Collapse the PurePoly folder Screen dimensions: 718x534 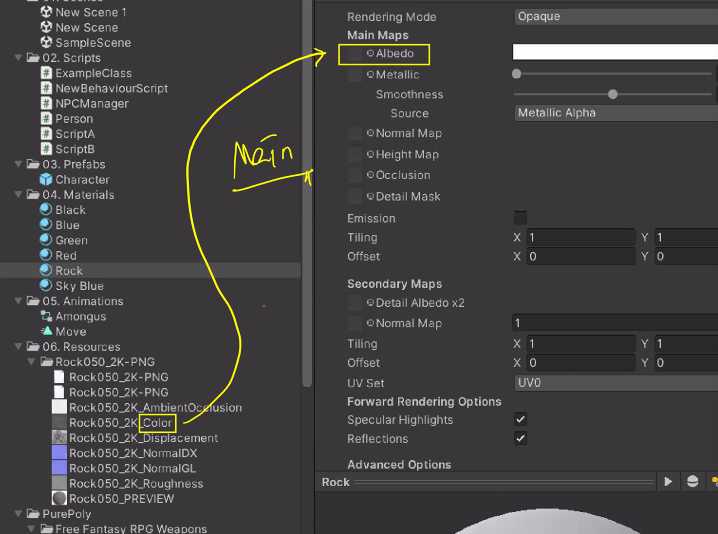coord(19,513)
